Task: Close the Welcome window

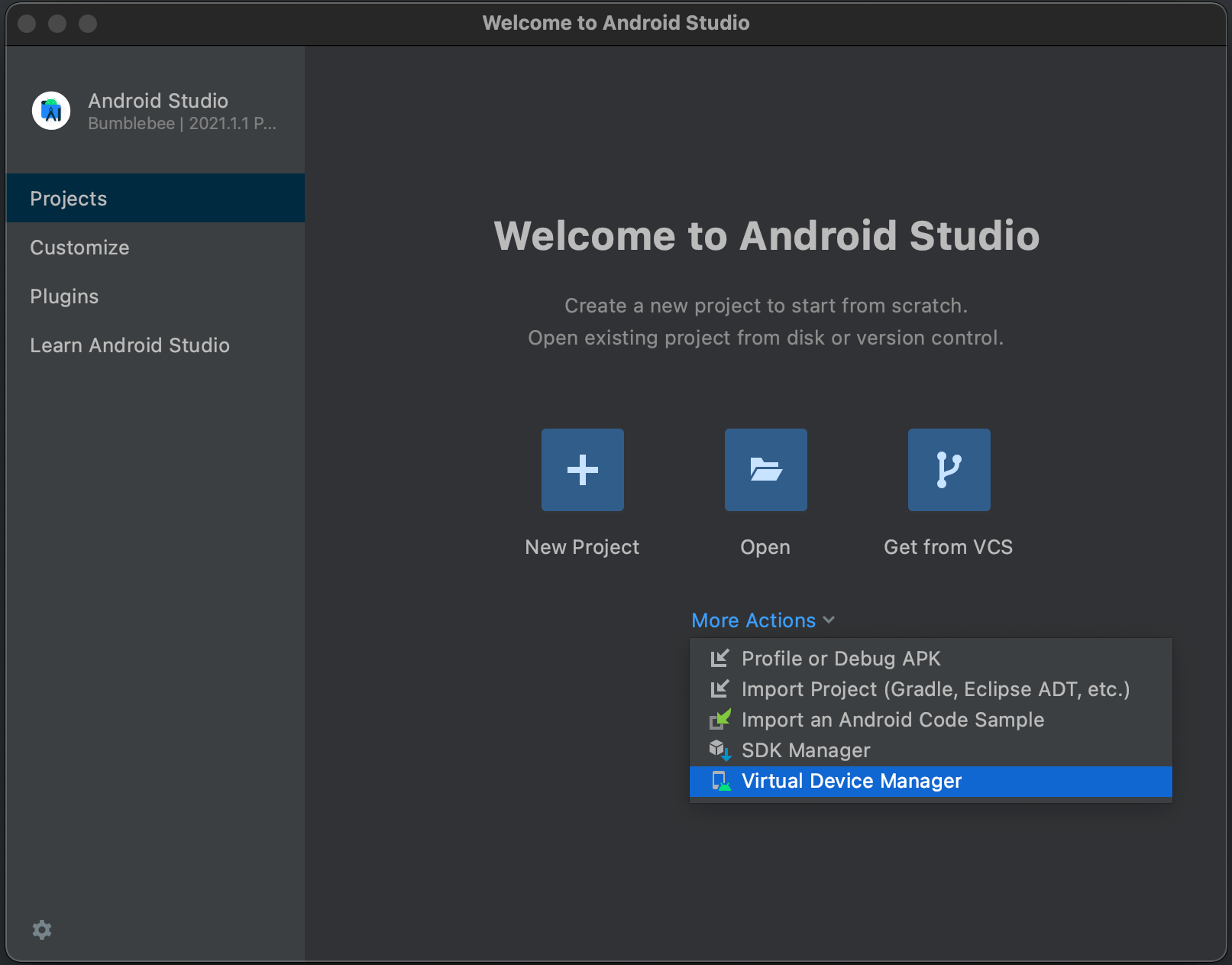Action: click(x=27, y=24)
